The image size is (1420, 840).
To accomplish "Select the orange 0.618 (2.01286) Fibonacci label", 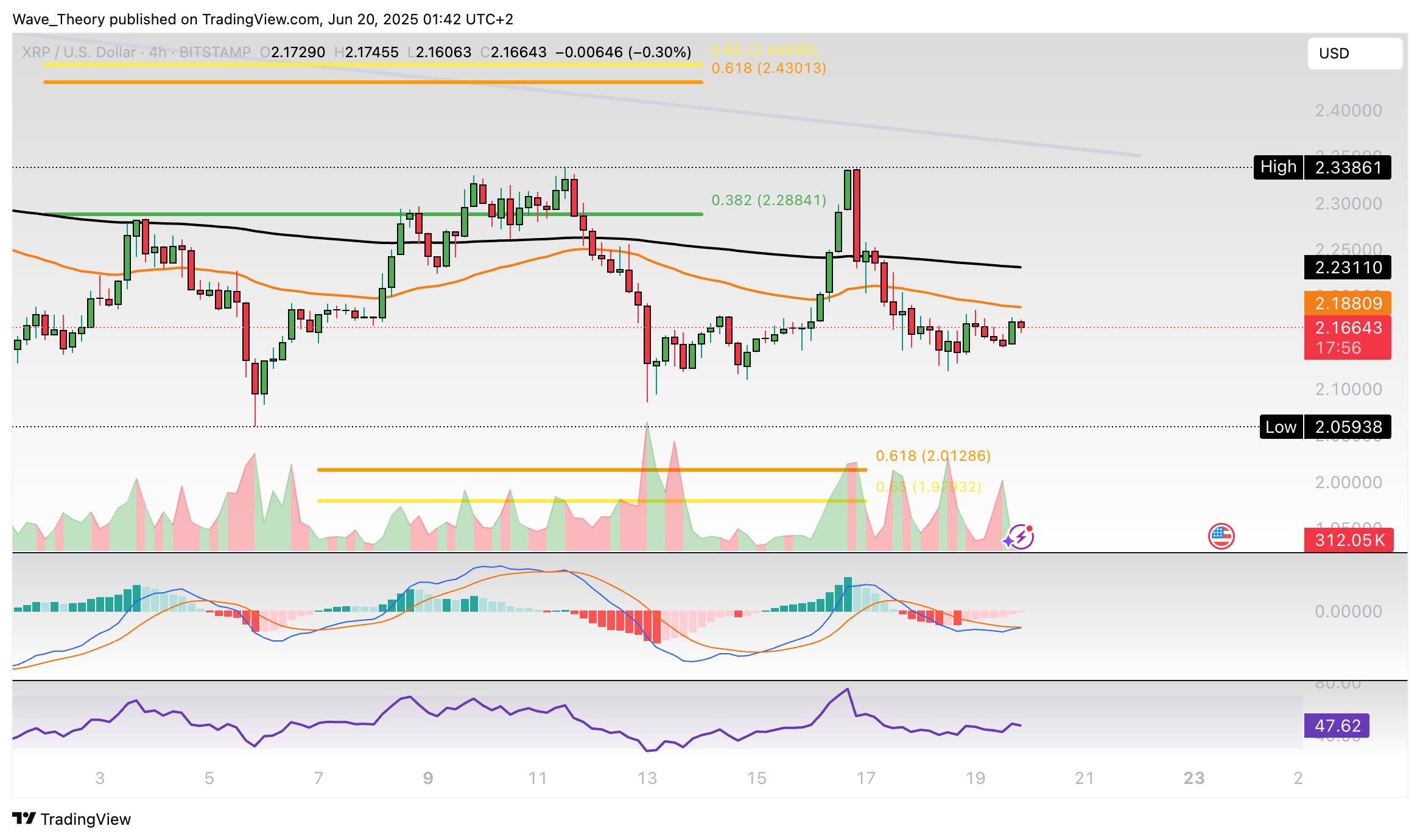I will coord(933,456).
